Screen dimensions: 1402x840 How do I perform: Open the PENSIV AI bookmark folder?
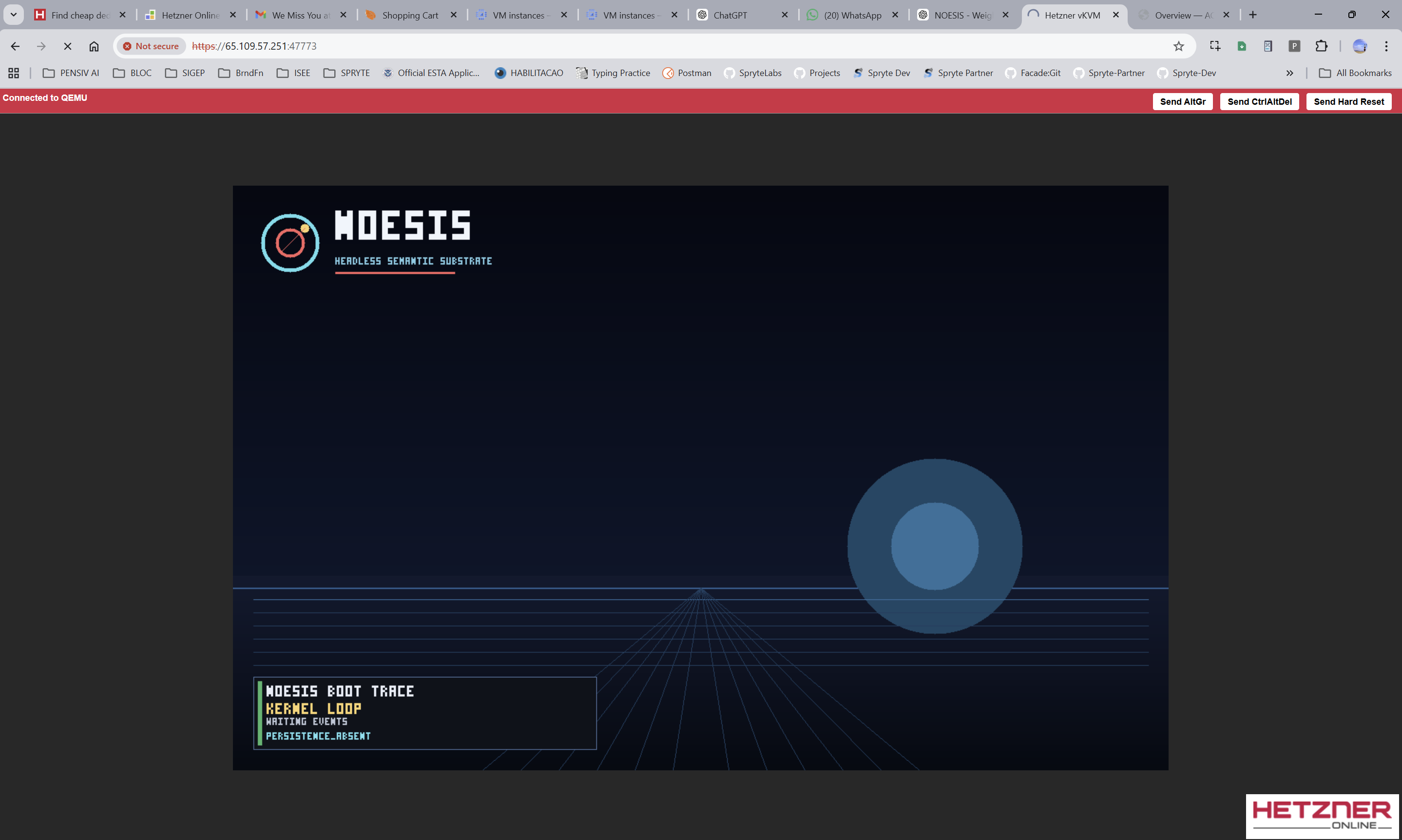pyautogui.click(x=71, y=73)
